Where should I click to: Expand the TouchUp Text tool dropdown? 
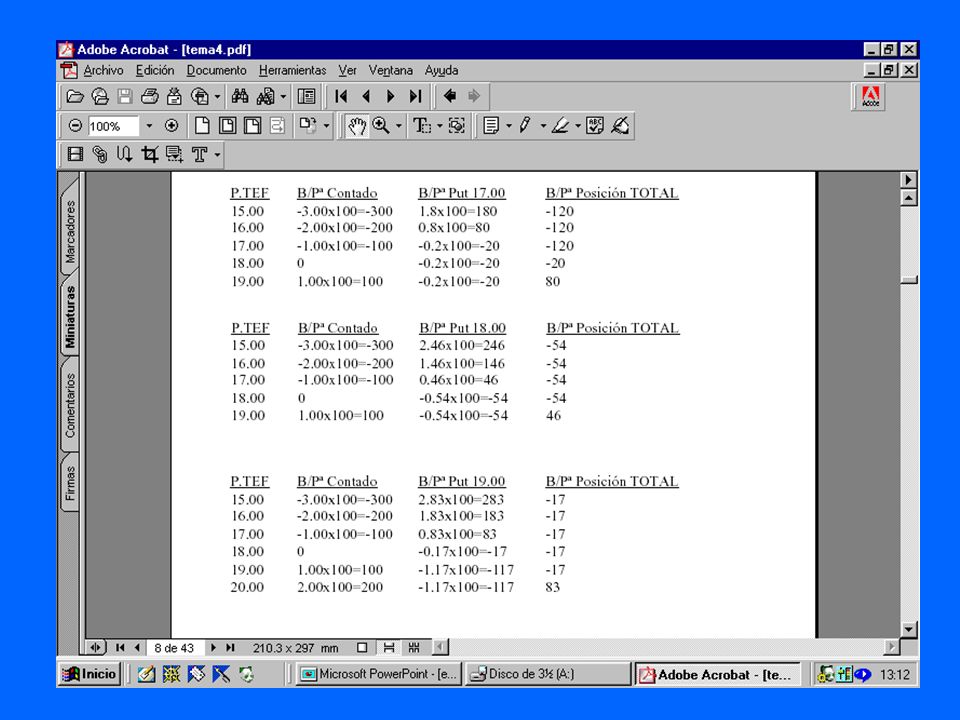click(x=217, y=155)
